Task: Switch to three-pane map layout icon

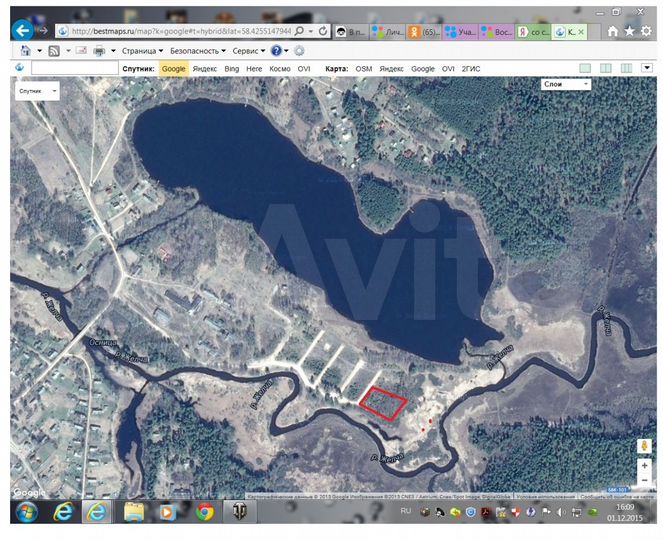Action: pyautogui.click(x=626, y=68)
